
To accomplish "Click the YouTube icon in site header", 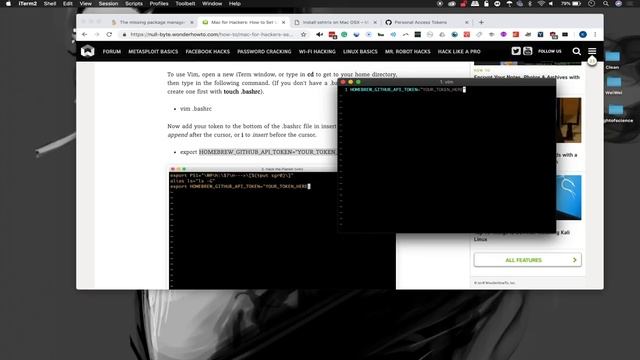I will (x=527, y=51).
